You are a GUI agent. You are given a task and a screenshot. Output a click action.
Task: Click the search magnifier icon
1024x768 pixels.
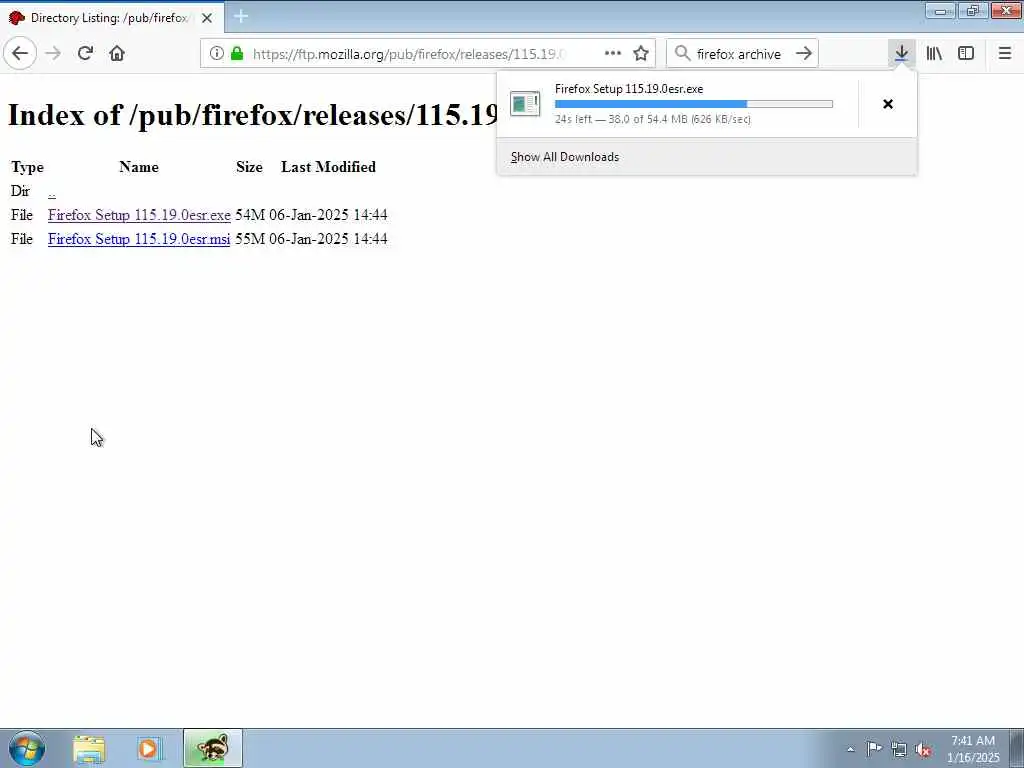682,53
